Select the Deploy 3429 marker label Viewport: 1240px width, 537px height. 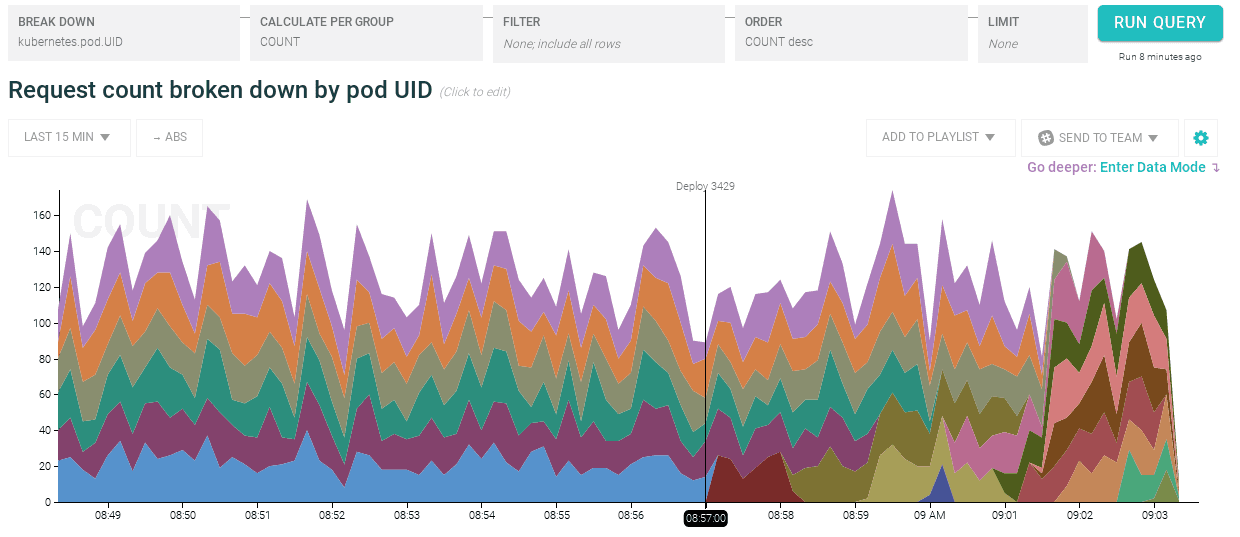point(705,186)
